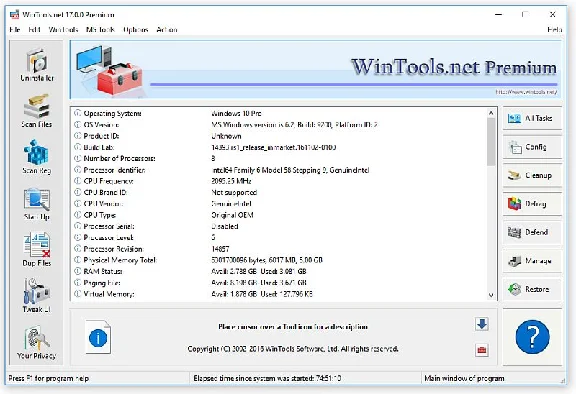
Task: Select the Processor Identifier row
Action: 280,170
